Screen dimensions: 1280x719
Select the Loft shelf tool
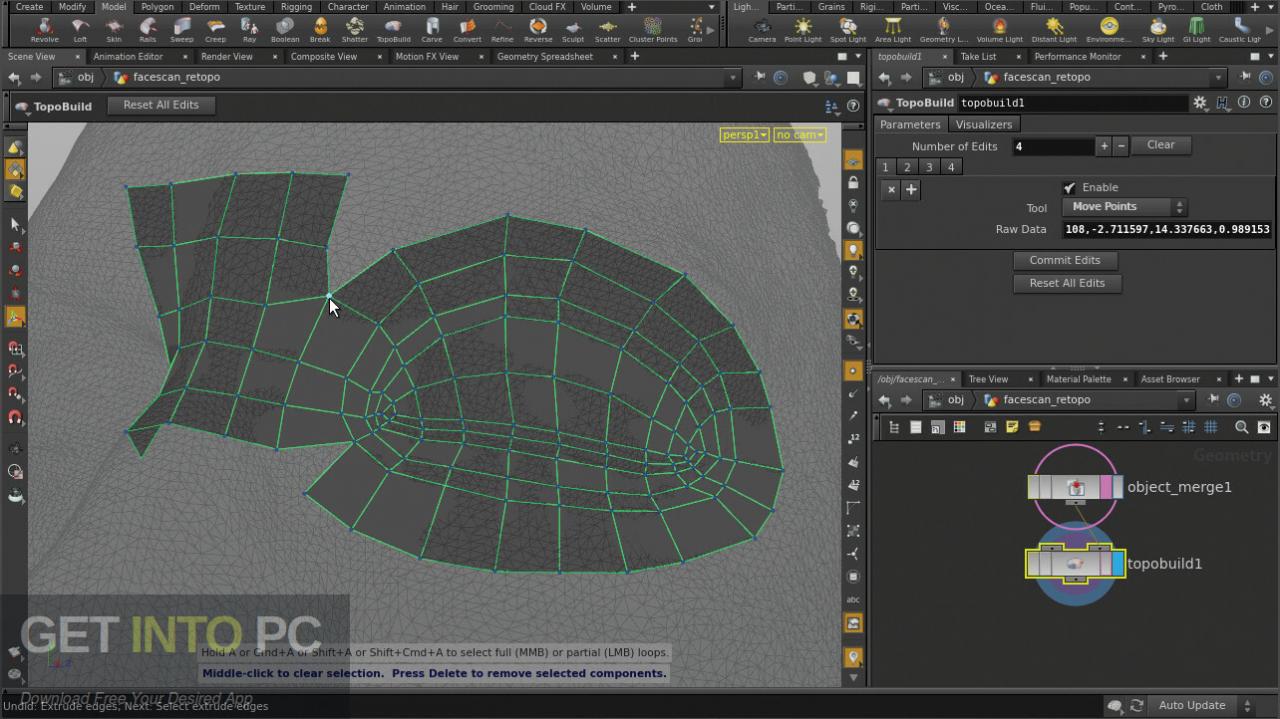pyautogui.click(x=80, y=30)
